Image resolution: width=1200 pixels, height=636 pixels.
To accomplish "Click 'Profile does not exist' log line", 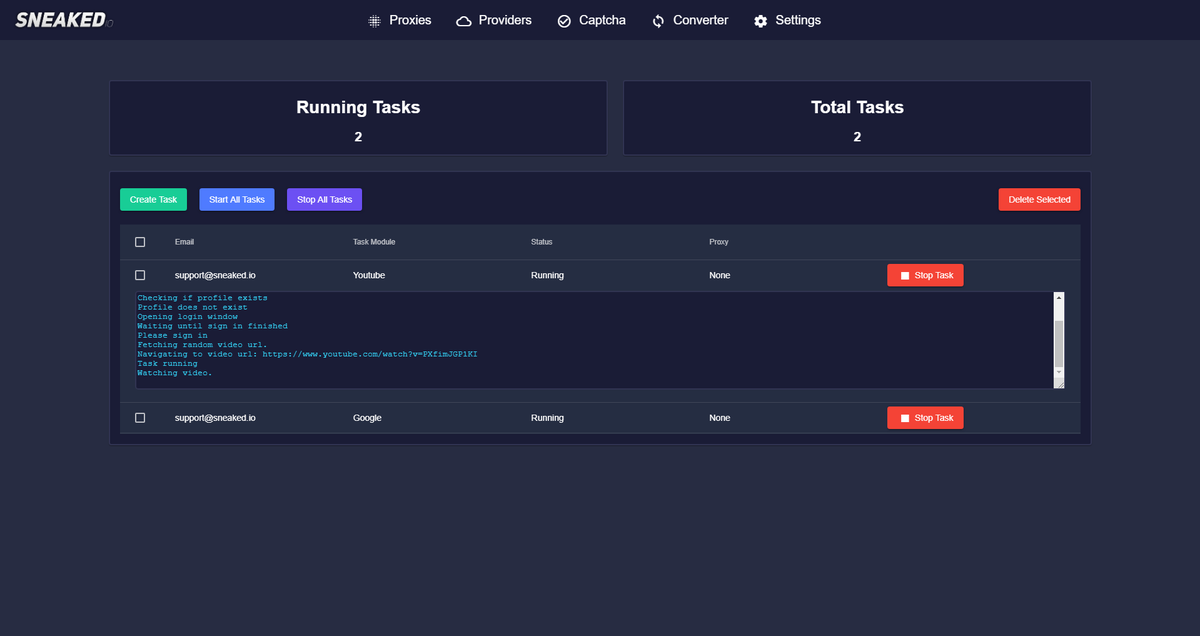I will (192, 307).
